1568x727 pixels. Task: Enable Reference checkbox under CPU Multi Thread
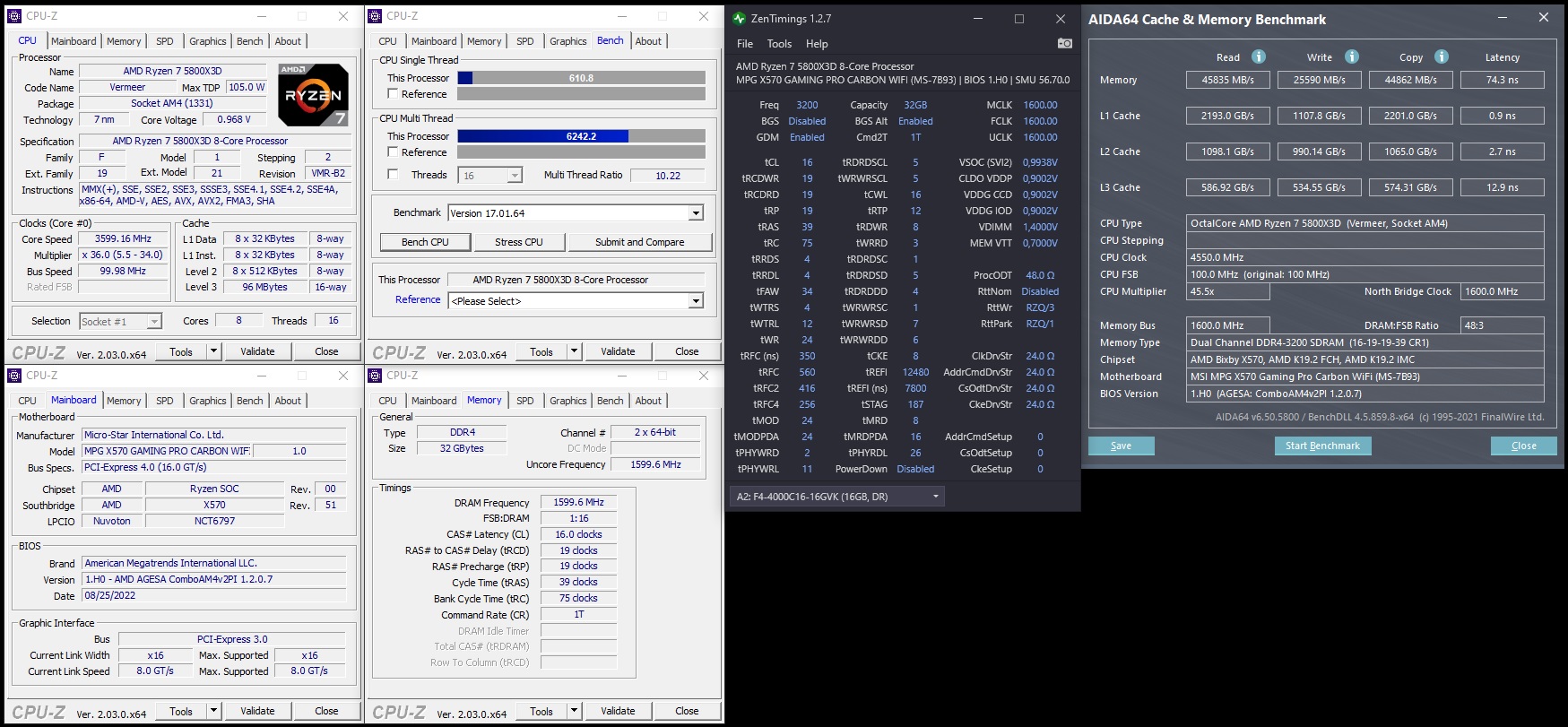pyautogui.click(x=393, y=152)
